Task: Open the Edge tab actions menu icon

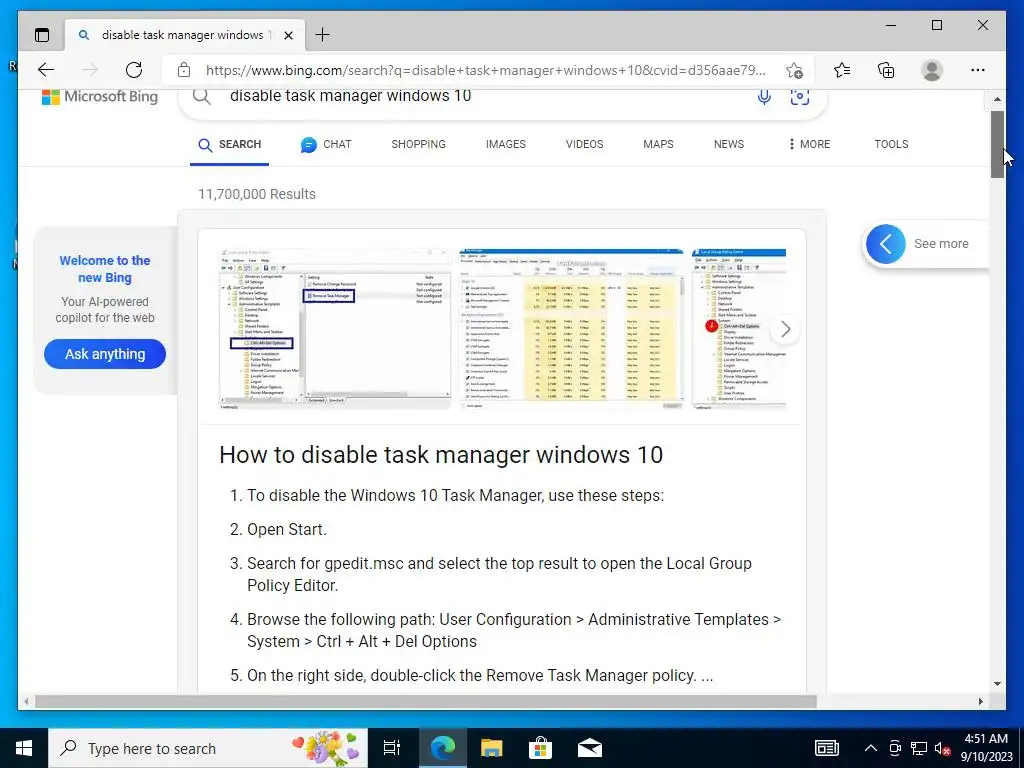Action: coord(42,35)
